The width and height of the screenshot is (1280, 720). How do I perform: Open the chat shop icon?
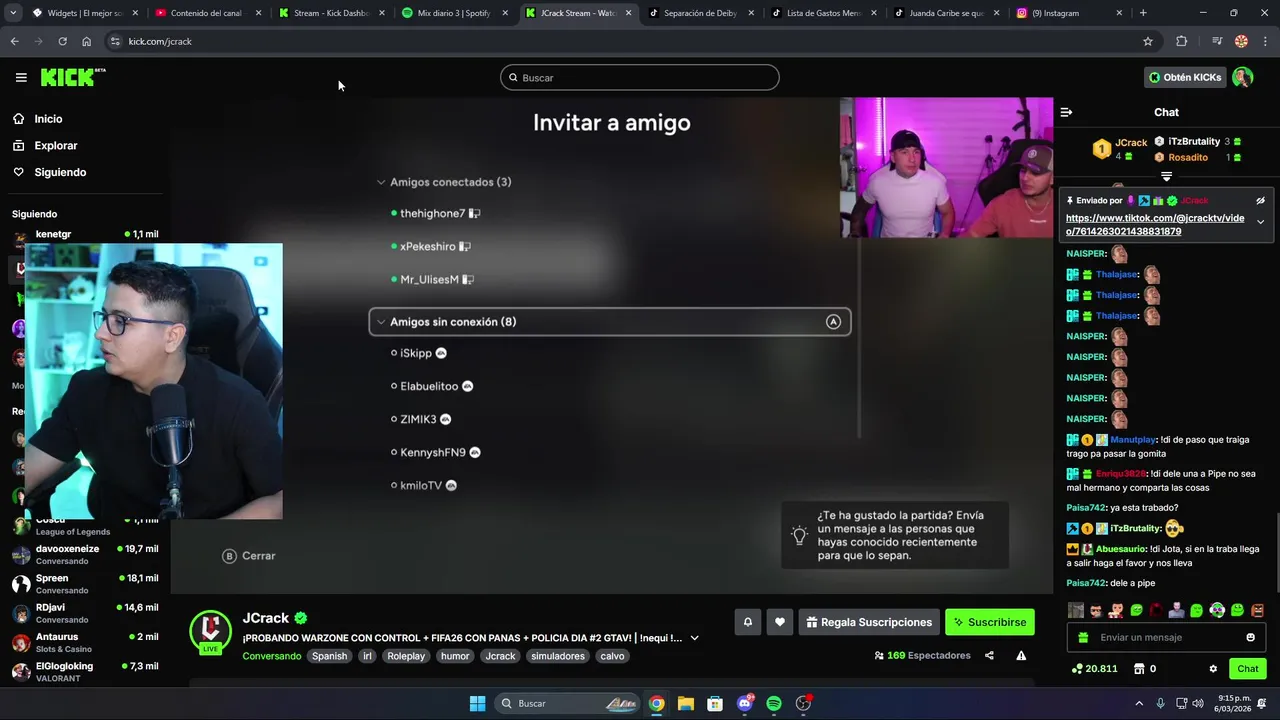1139,669
